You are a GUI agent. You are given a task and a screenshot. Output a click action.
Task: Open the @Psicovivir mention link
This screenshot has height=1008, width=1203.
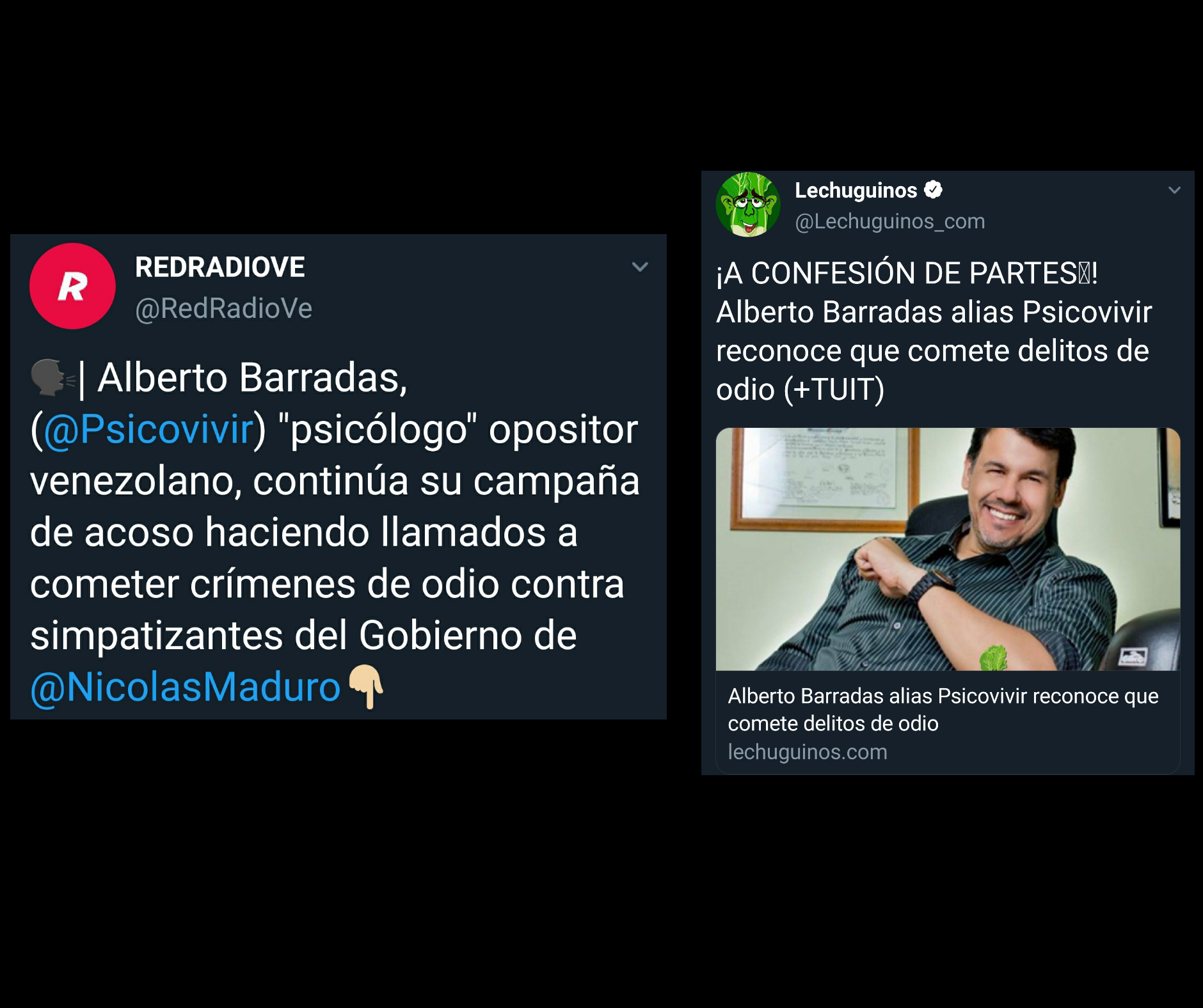coord(149,429)
